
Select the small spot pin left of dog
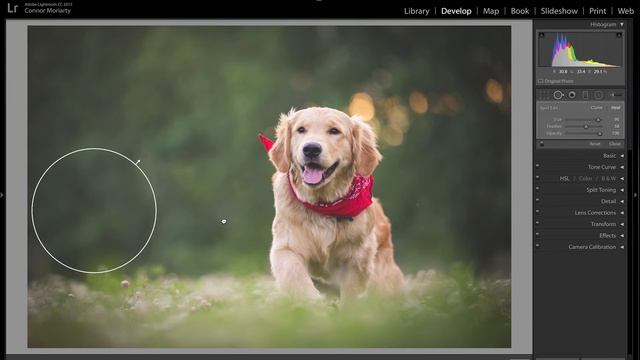pyautogui.click(x=224, y=222)
